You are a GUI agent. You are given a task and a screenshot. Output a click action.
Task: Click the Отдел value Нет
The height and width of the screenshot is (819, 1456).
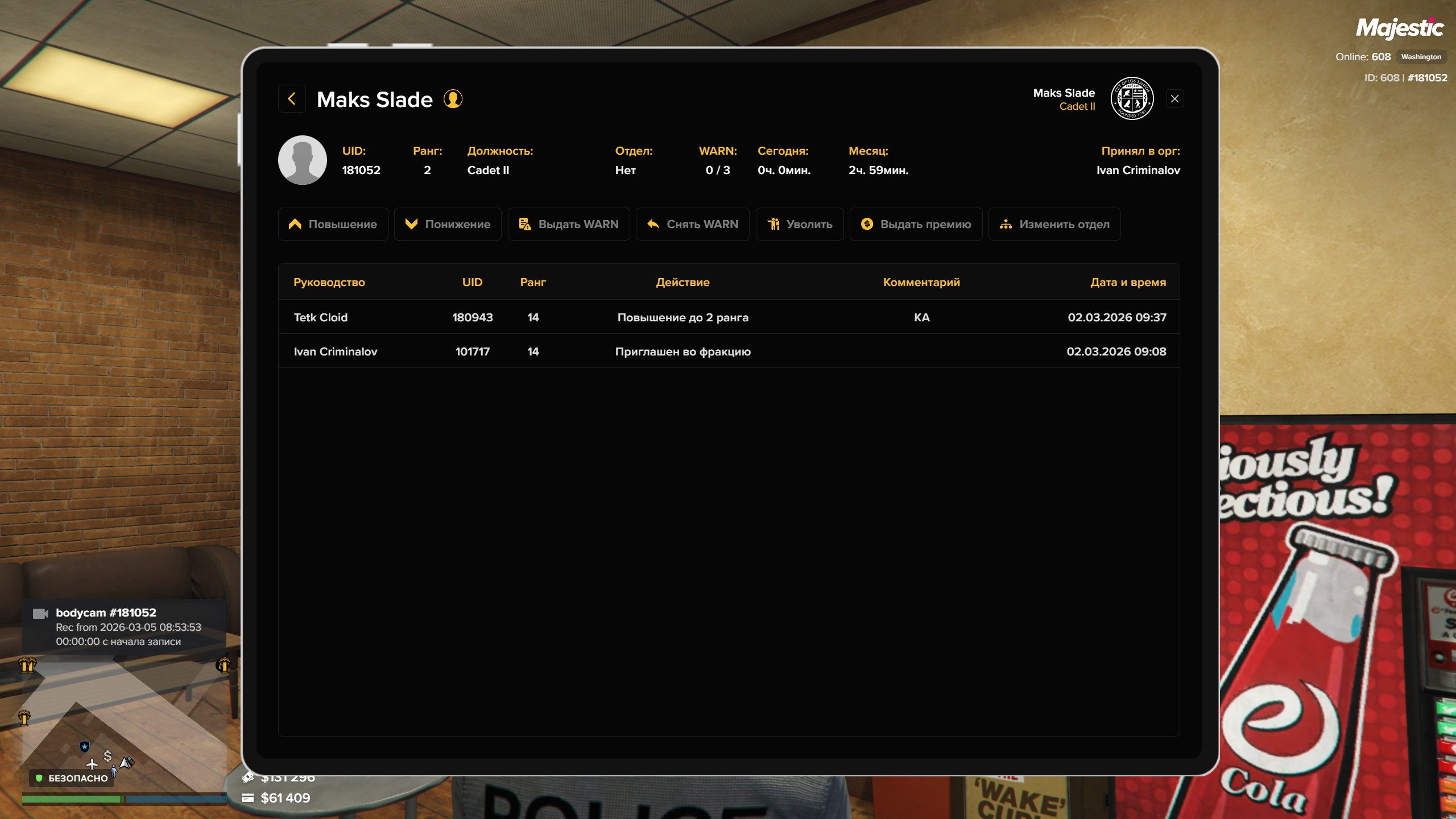pos(626,170)
